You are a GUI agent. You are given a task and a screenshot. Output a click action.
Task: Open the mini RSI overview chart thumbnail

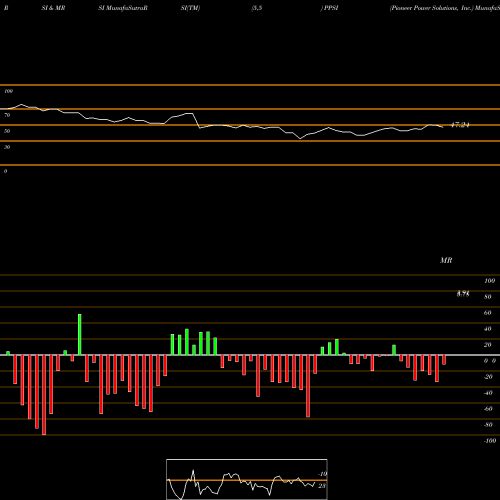point(247,479)
